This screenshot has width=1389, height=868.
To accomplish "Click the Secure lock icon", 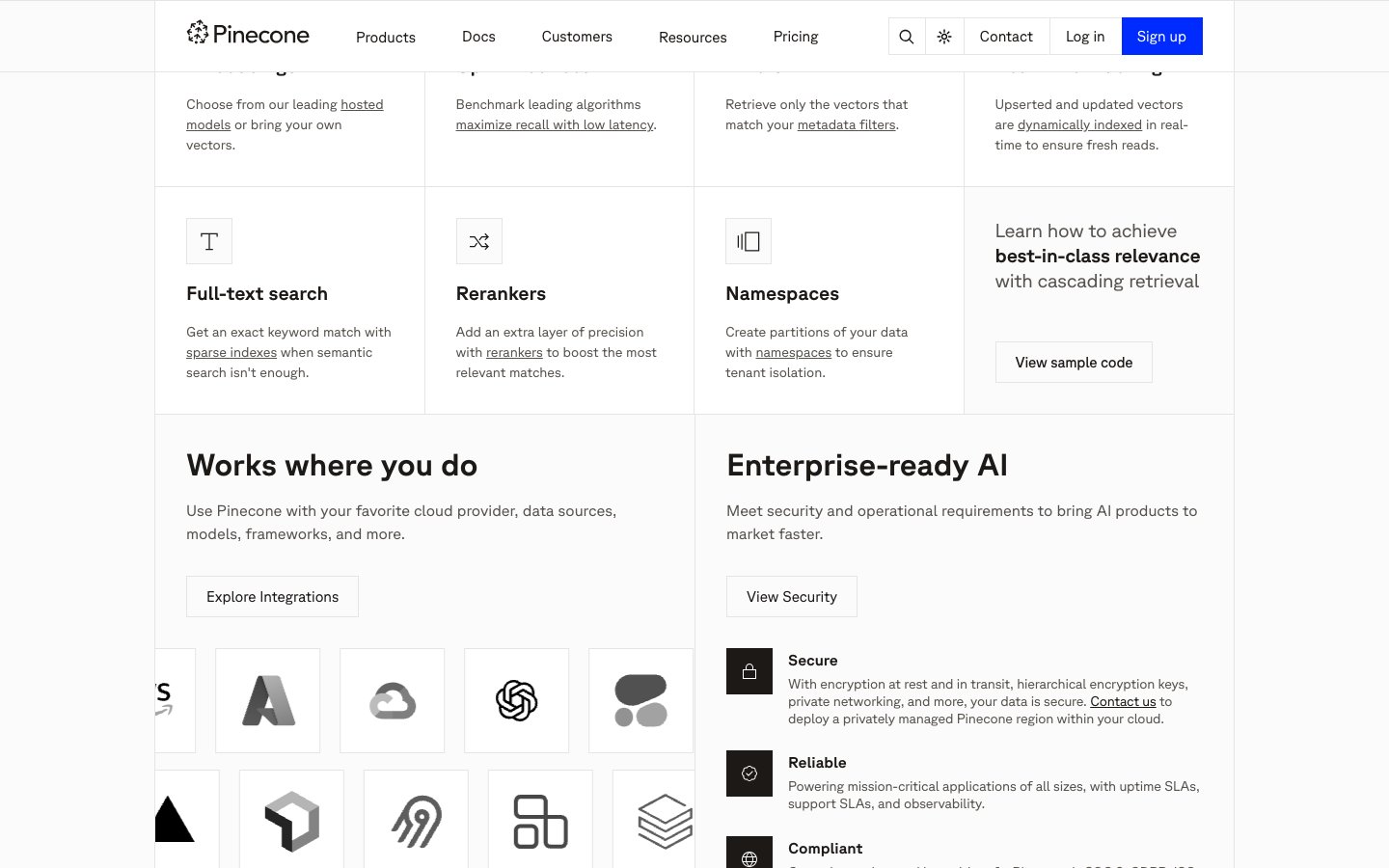I will point(749,671).
